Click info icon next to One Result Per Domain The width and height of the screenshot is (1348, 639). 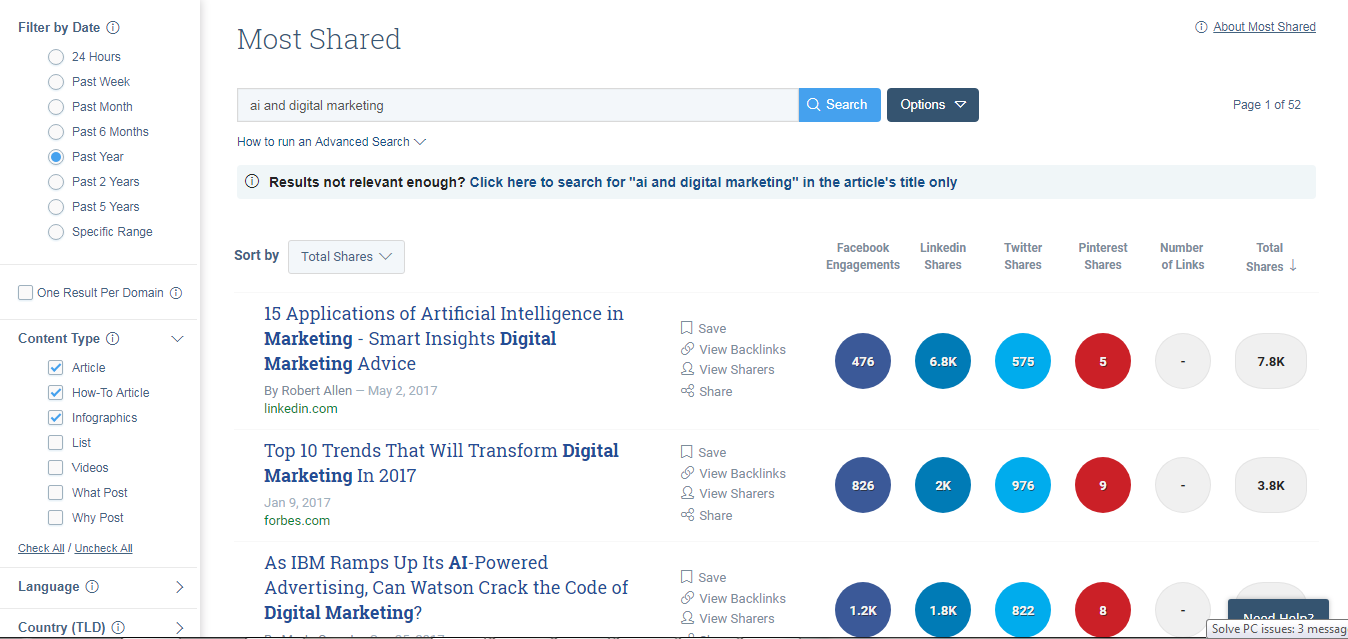[x=176, y=293]
